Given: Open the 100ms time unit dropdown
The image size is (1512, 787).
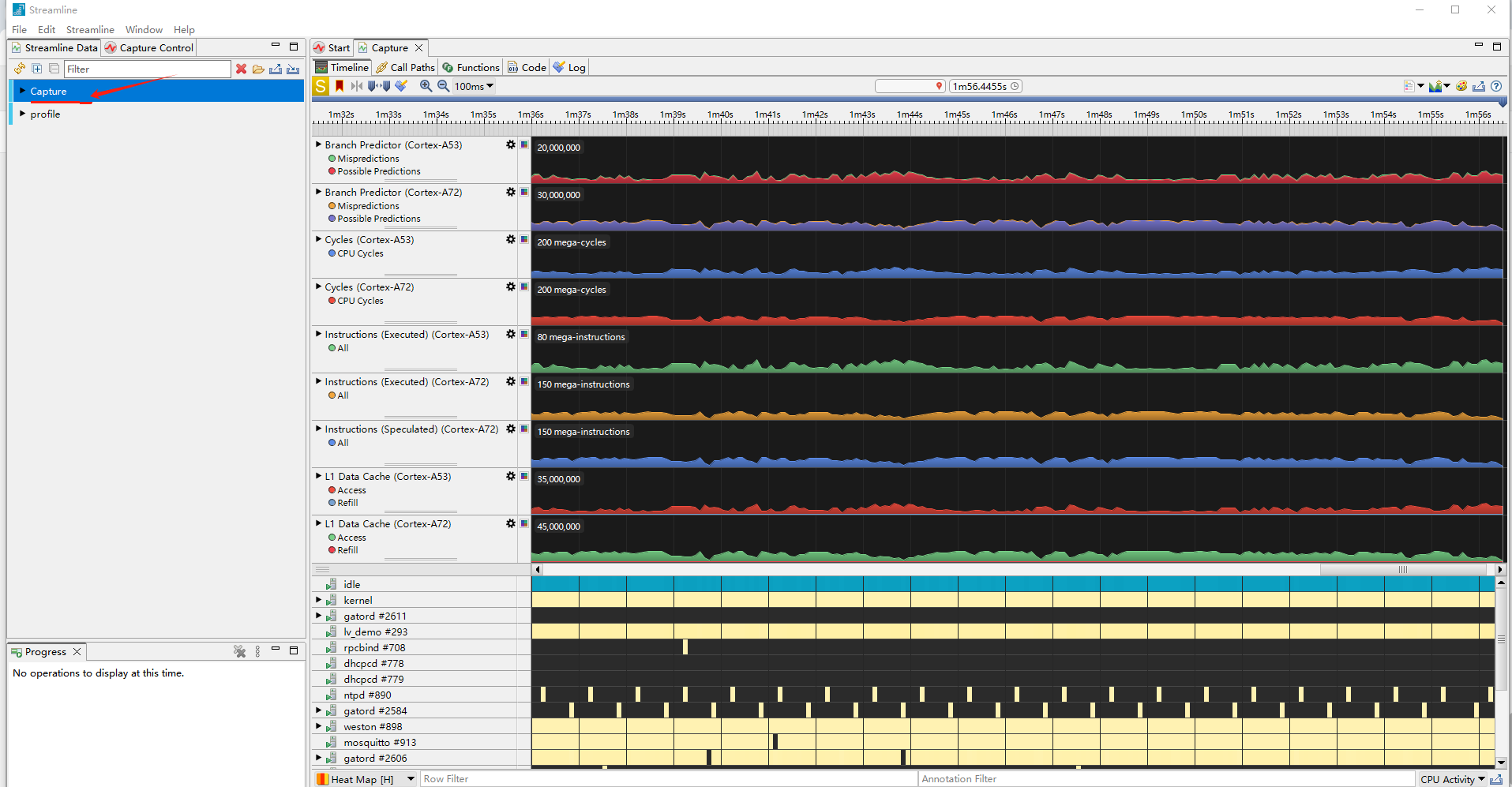Looking at the screenshot, I should (474, 87).
